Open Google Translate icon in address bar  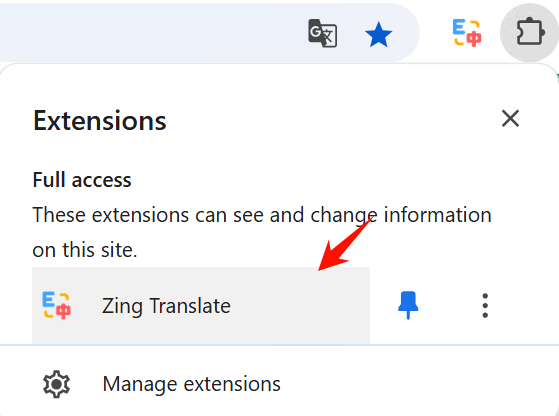coord(323,33)
